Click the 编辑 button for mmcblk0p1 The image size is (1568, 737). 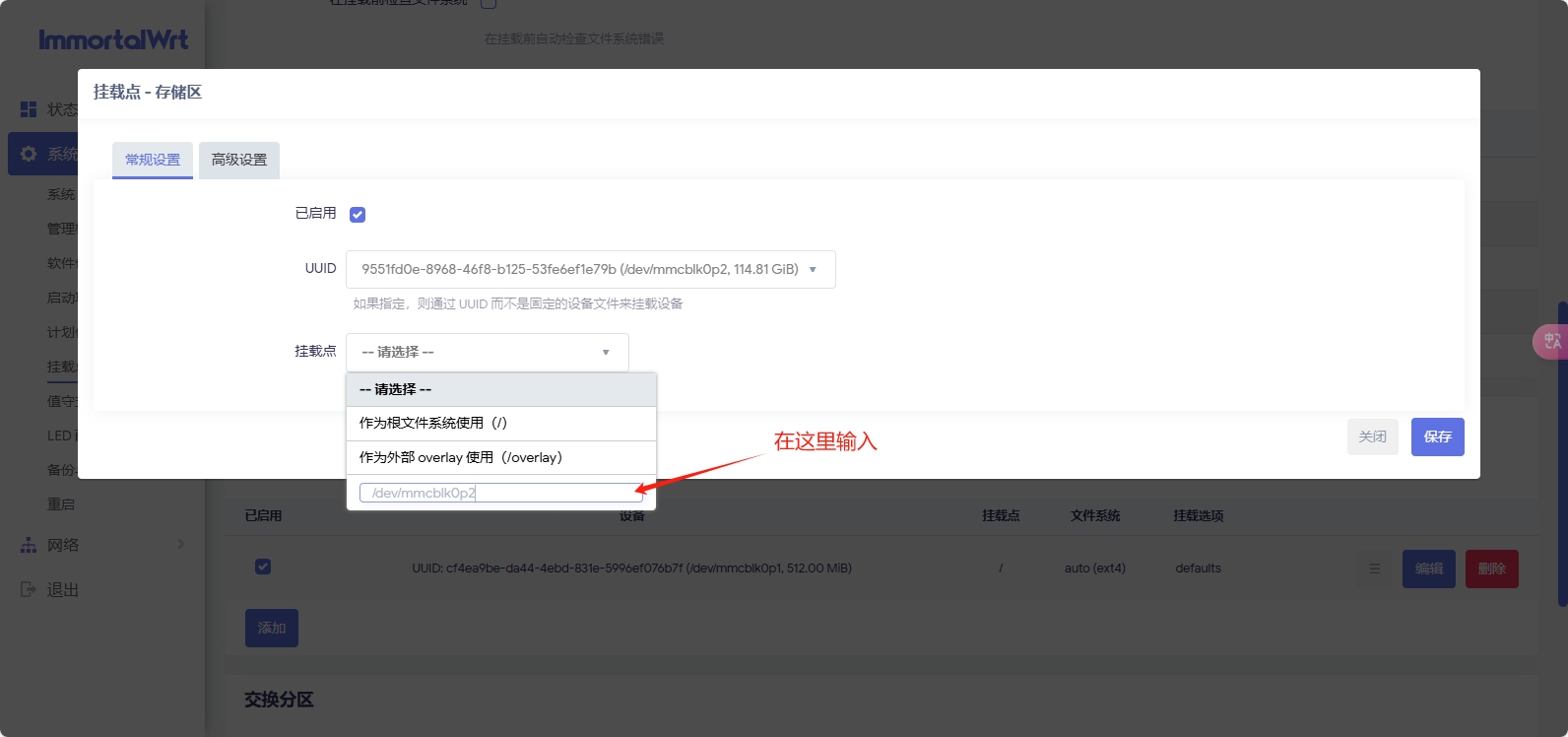pos(1429,569)
